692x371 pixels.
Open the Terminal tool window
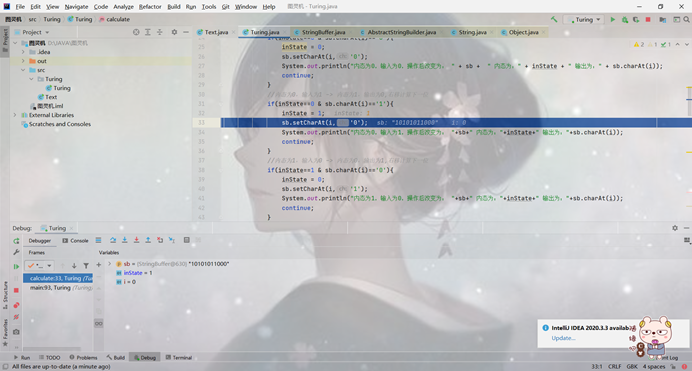179,357
